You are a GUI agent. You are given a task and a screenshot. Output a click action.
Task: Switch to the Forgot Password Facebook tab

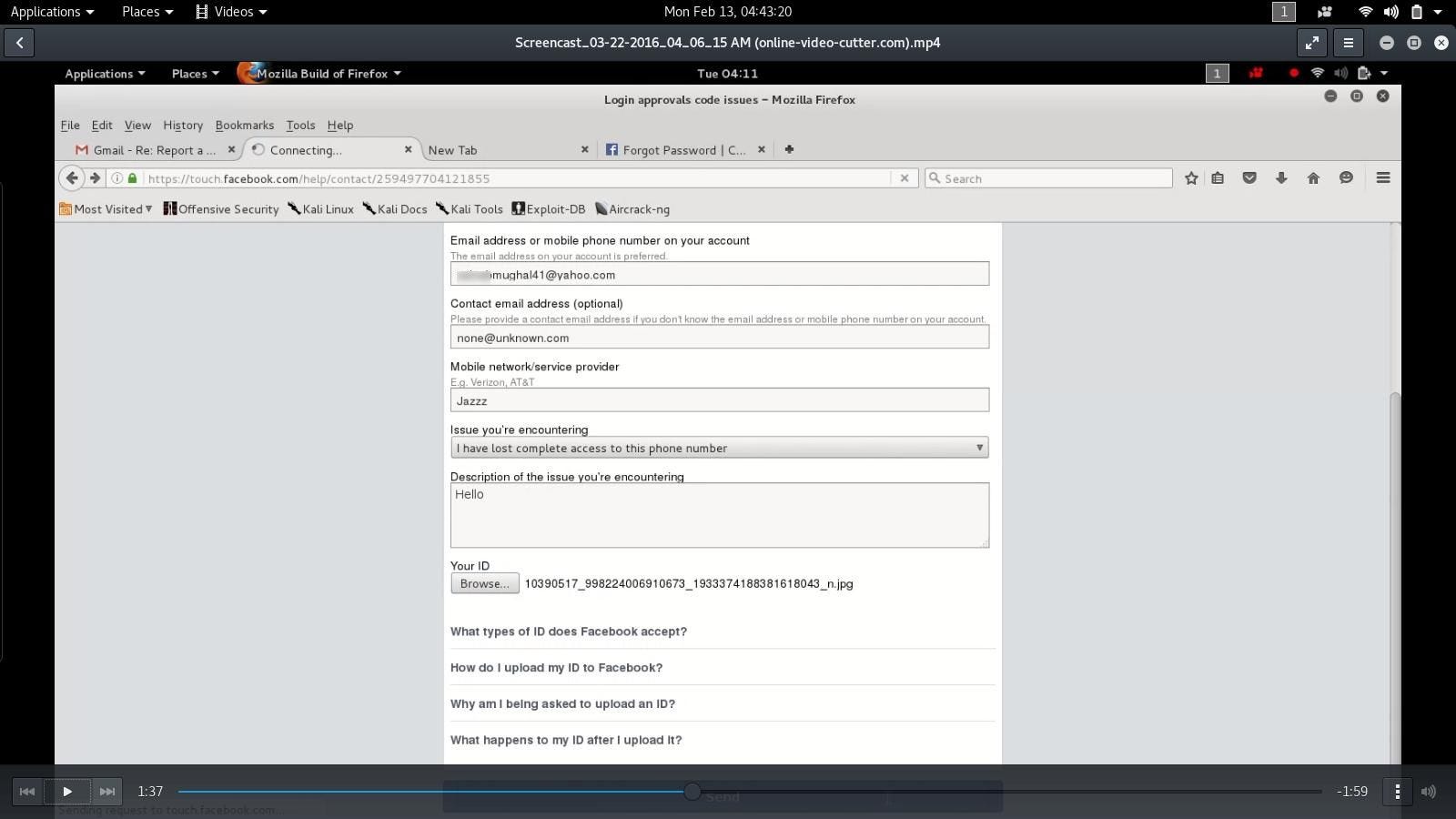[682, 150]
